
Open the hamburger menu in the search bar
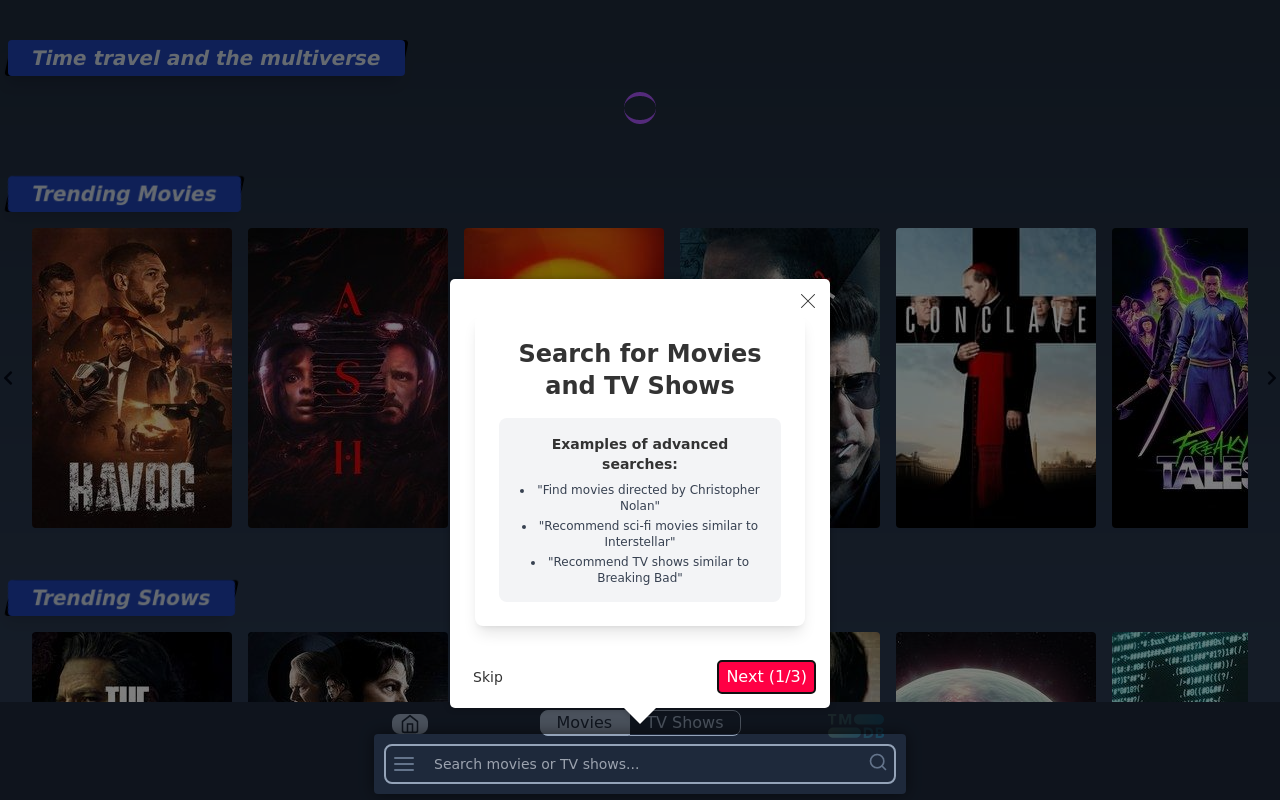tap(404, 764)
